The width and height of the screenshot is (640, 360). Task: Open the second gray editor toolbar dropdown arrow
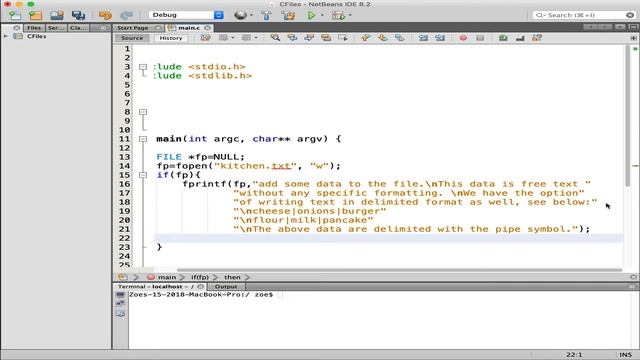pyautogui.click(x=256, y=38)
